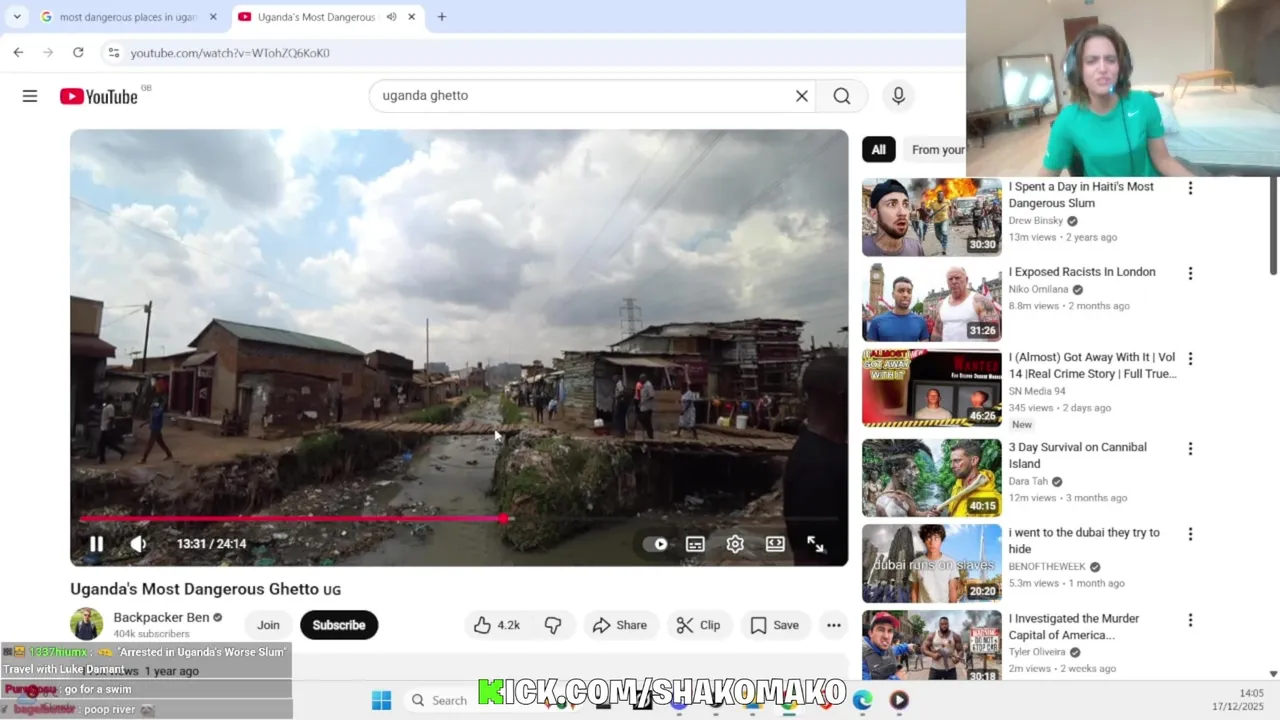Open options for the dubai they try to hide

coord(1190,534)
